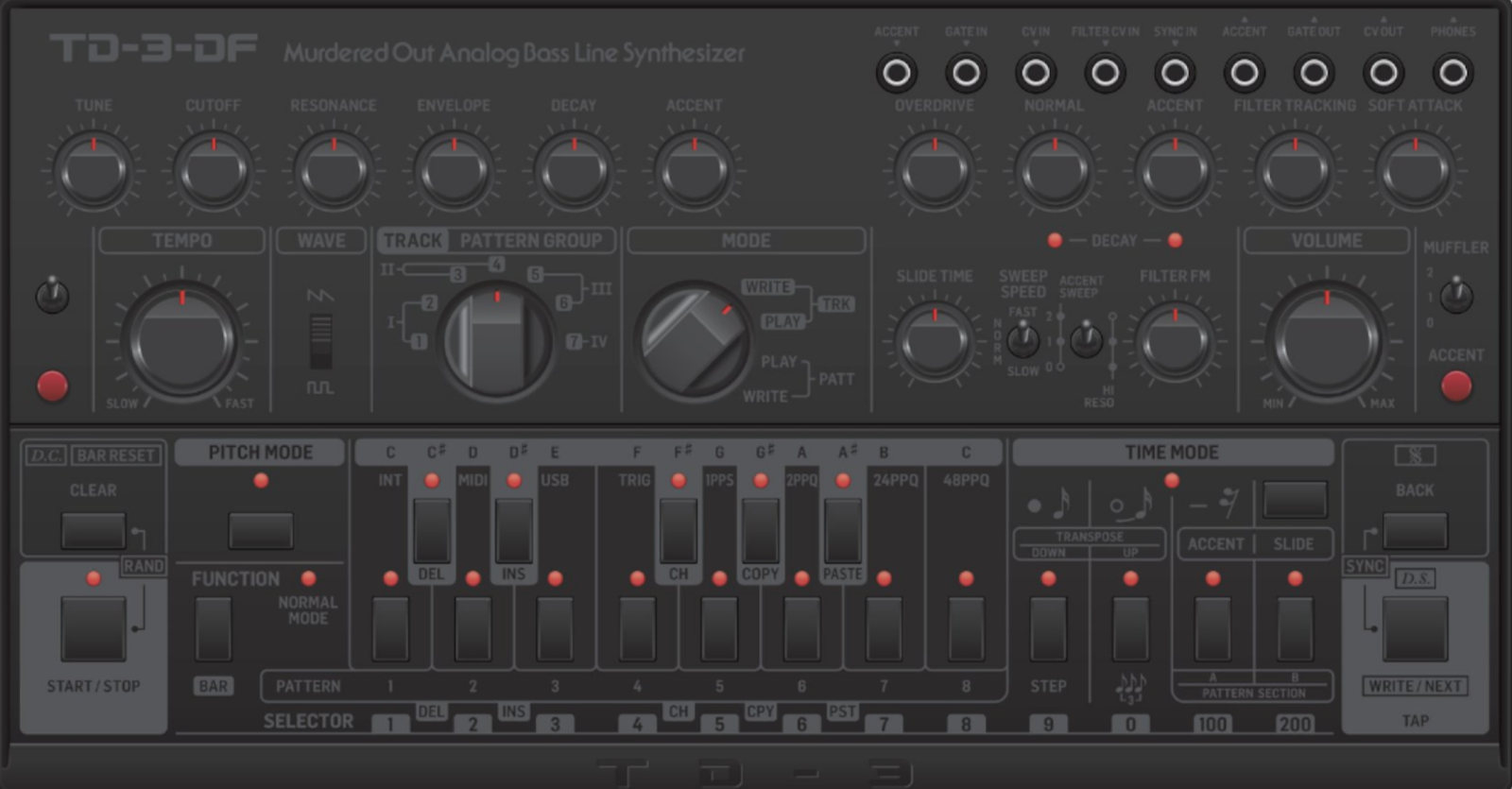Click the TRANSPOSE UP button
The height and width of the screenshot is (789, 1512).
(x=1130, y=628)
